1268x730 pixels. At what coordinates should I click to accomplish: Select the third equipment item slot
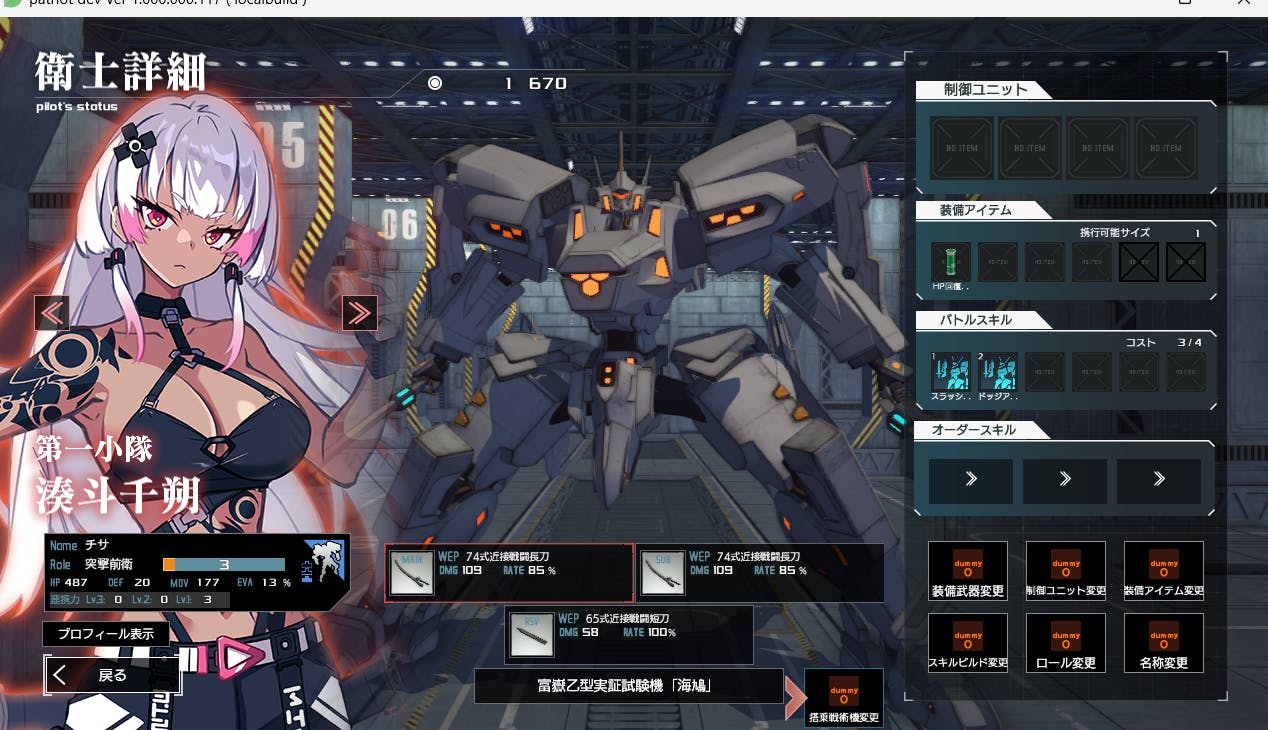(x=1045, y=262)
